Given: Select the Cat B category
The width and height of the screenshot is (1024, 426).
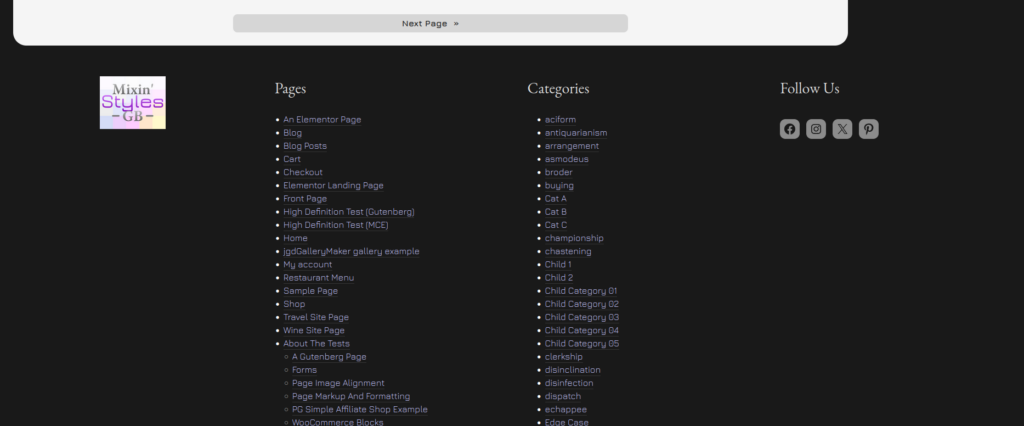Looking at the screenshot, I should (x=555, y=212).
